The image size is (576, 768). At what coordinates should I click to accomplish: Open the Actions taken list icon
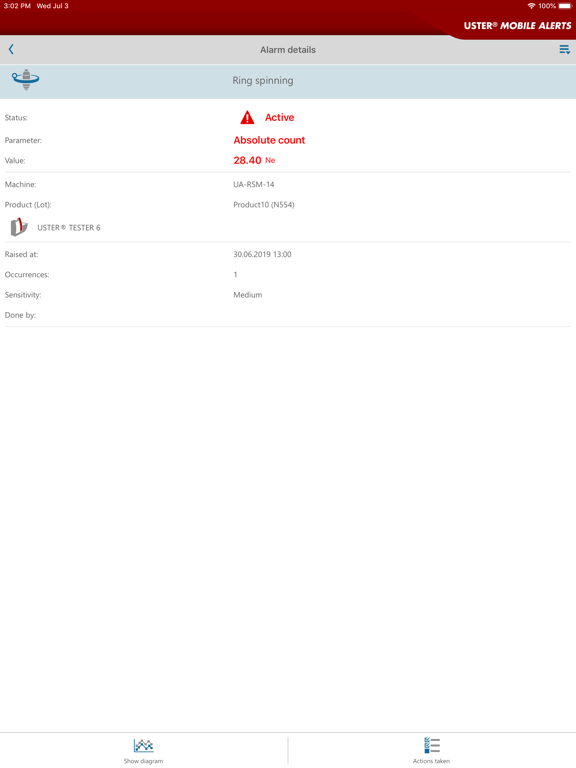pos(432,745)
